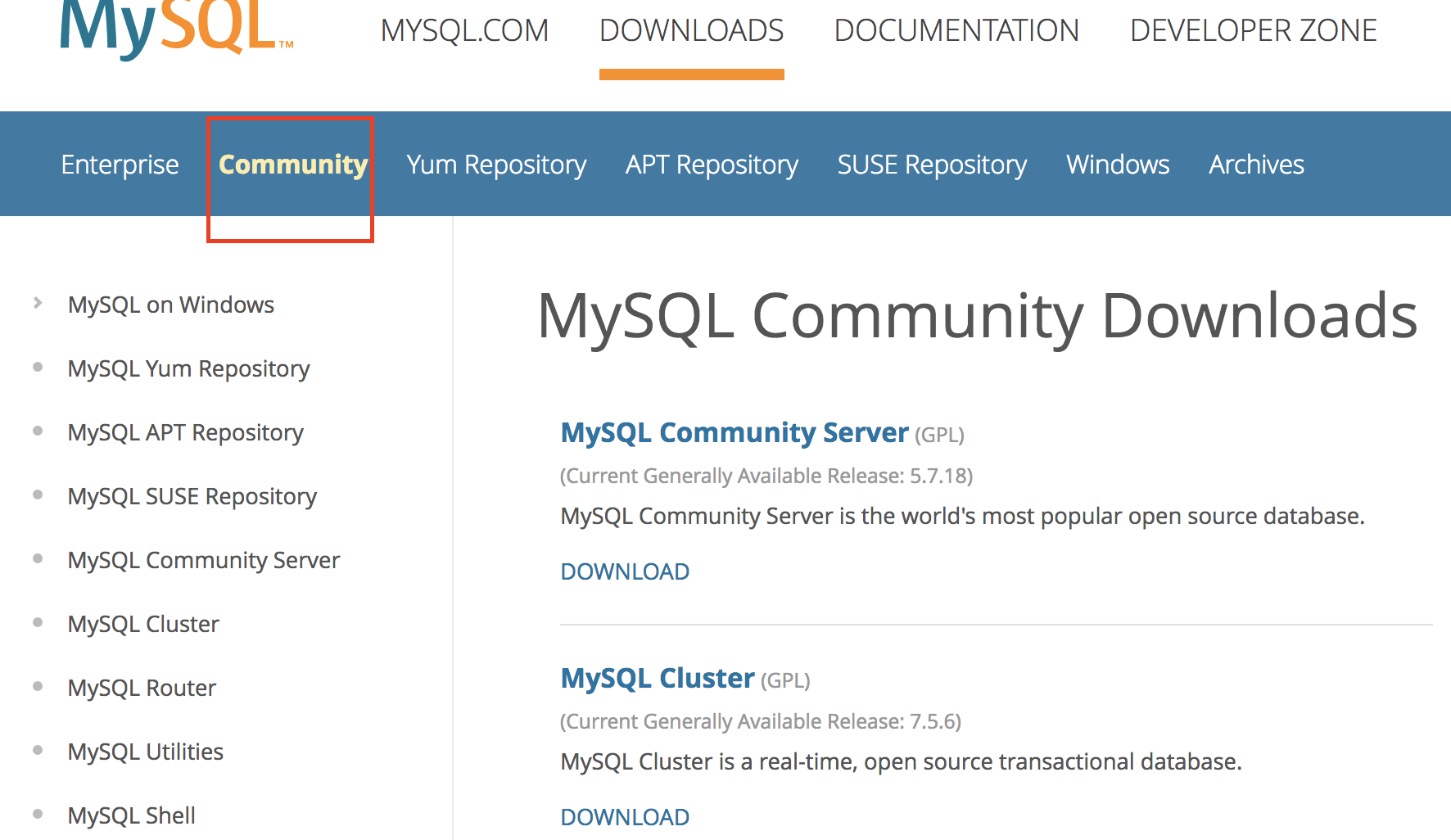Open the APT Repository tab
The image size is (1451, 840).
point(712,165)
